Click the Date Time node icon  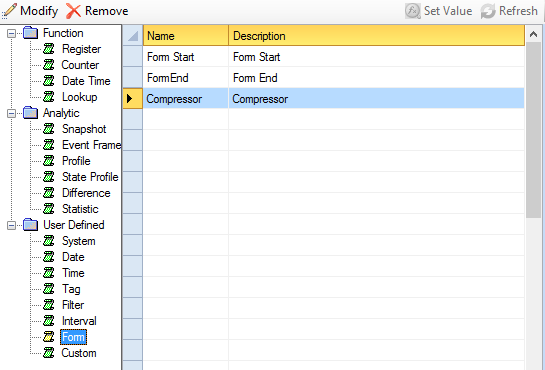[49, 81]
